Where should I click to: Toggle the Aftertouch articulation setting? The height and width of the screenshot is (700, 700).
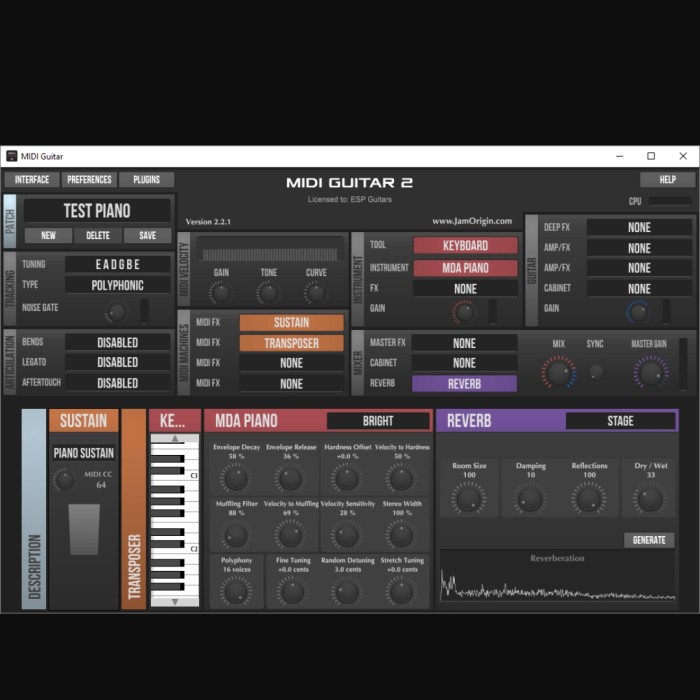[x=117, y=383]
